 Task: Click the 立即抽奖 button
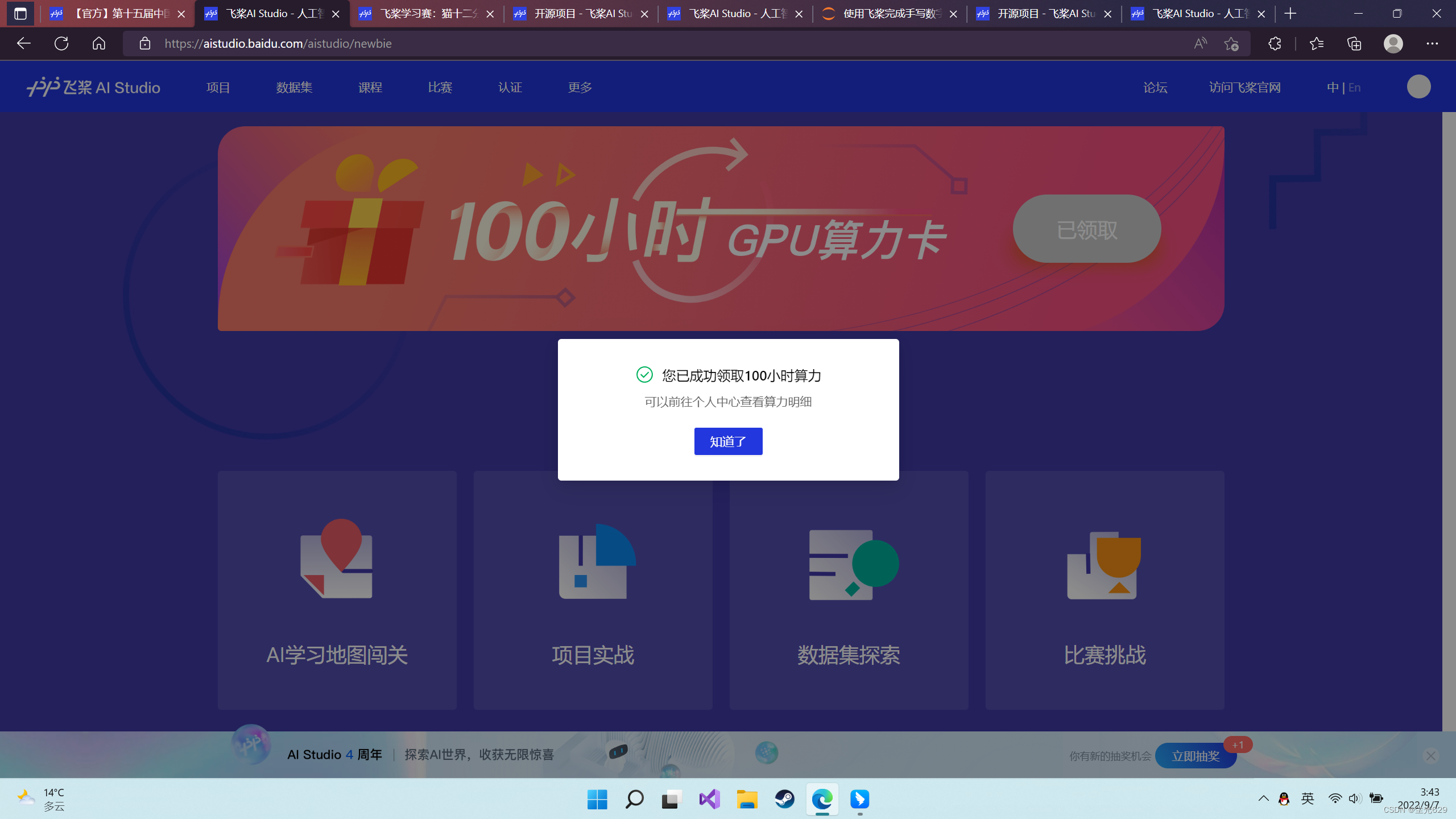[1196, 755]
